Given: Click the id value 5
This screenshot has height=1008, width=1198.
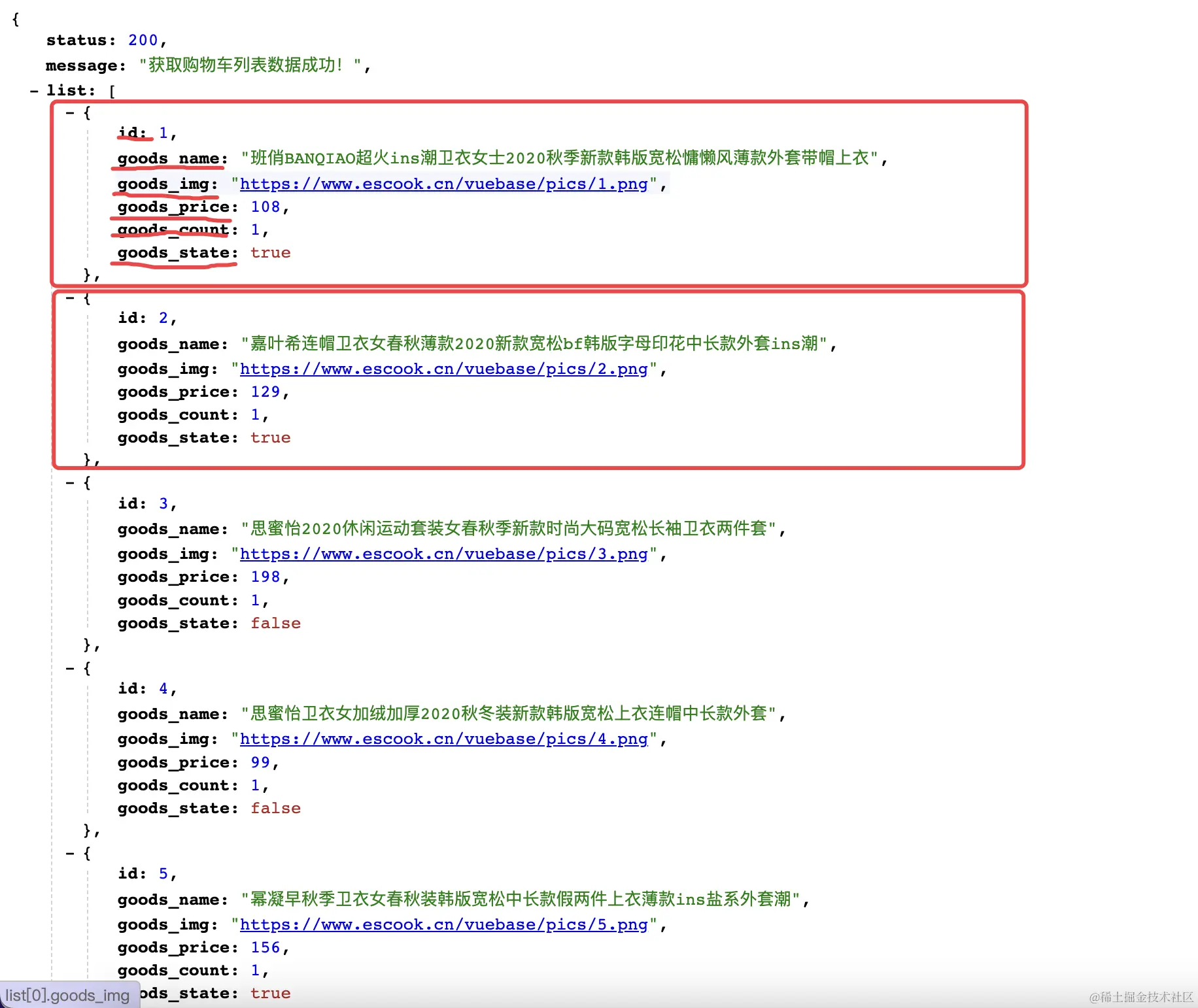Looking at the screenshot, I should coord(163,874).
